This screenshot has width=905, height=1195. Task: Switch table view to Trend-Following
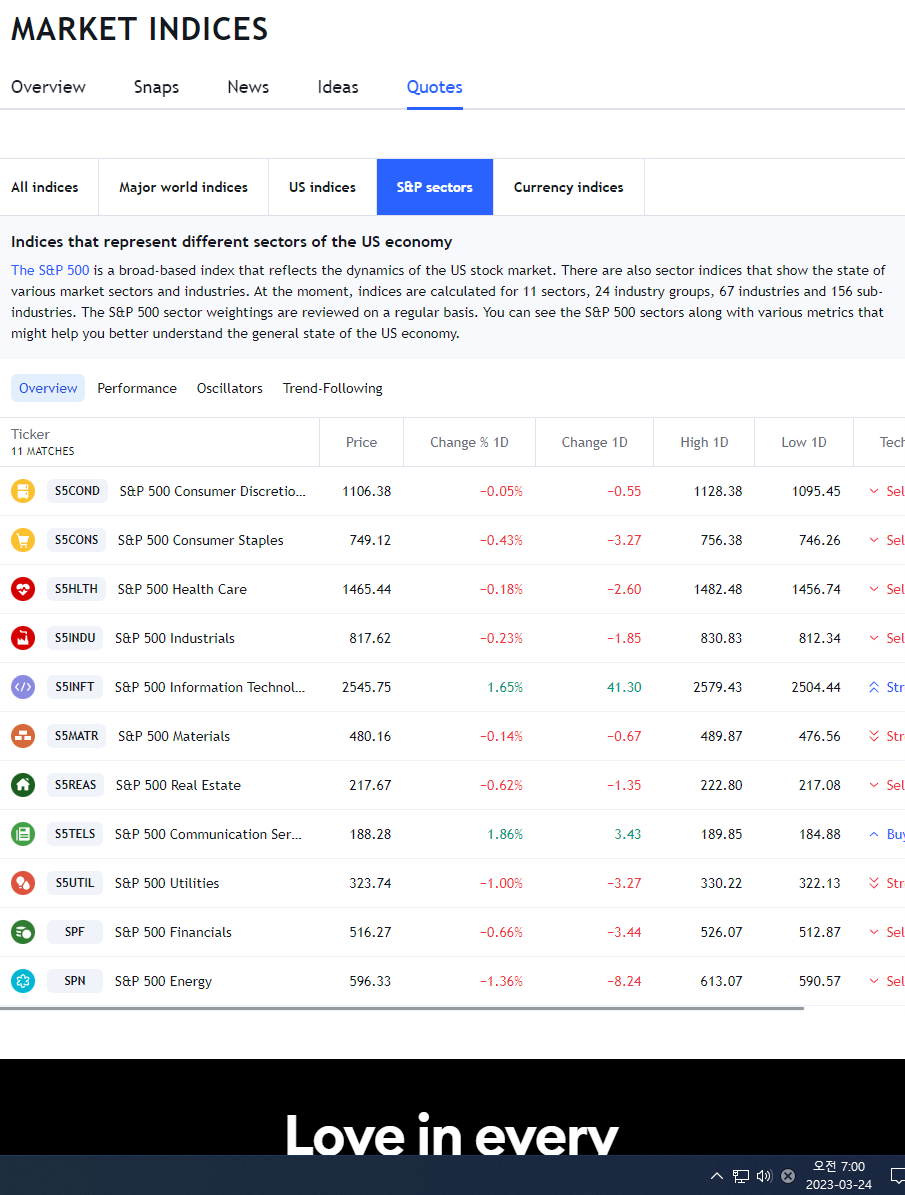pos(332,388)
